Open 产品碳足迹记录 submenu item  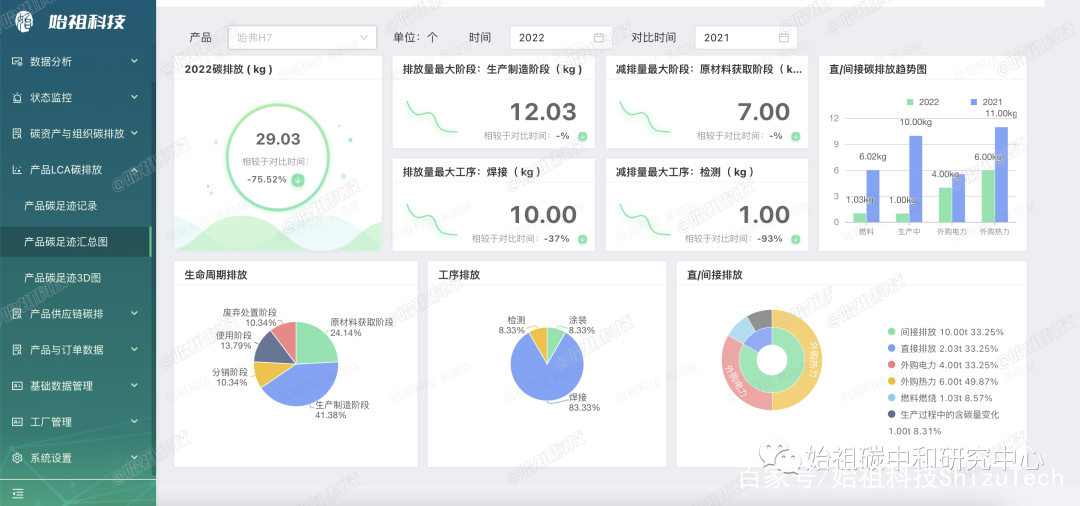coord(61,206)
